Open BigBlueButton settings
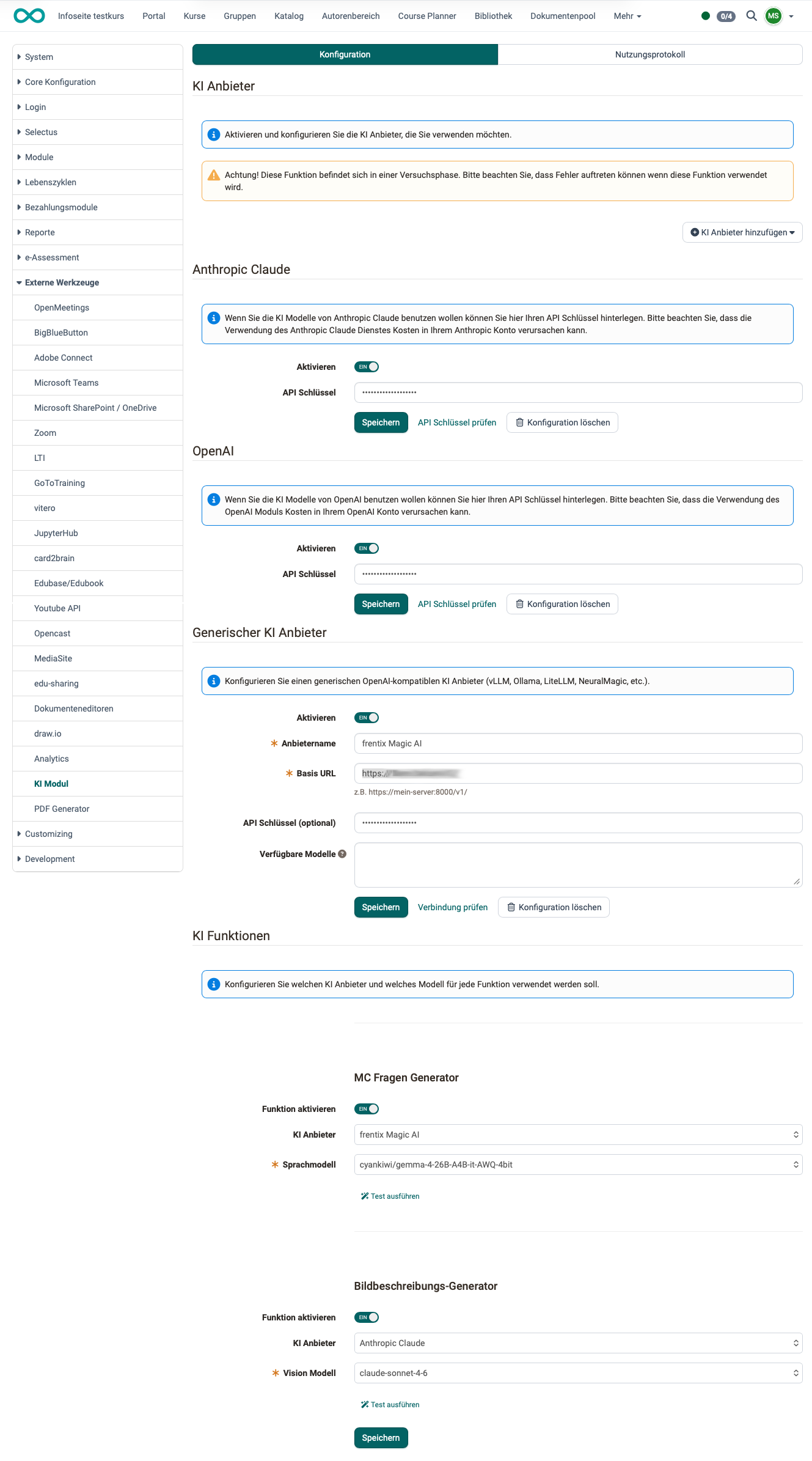 point(98,333)
